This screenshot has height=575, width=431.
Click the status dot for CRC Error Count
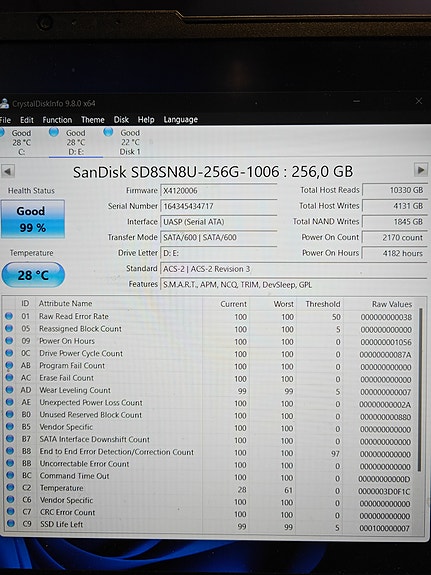click(11, 511)
